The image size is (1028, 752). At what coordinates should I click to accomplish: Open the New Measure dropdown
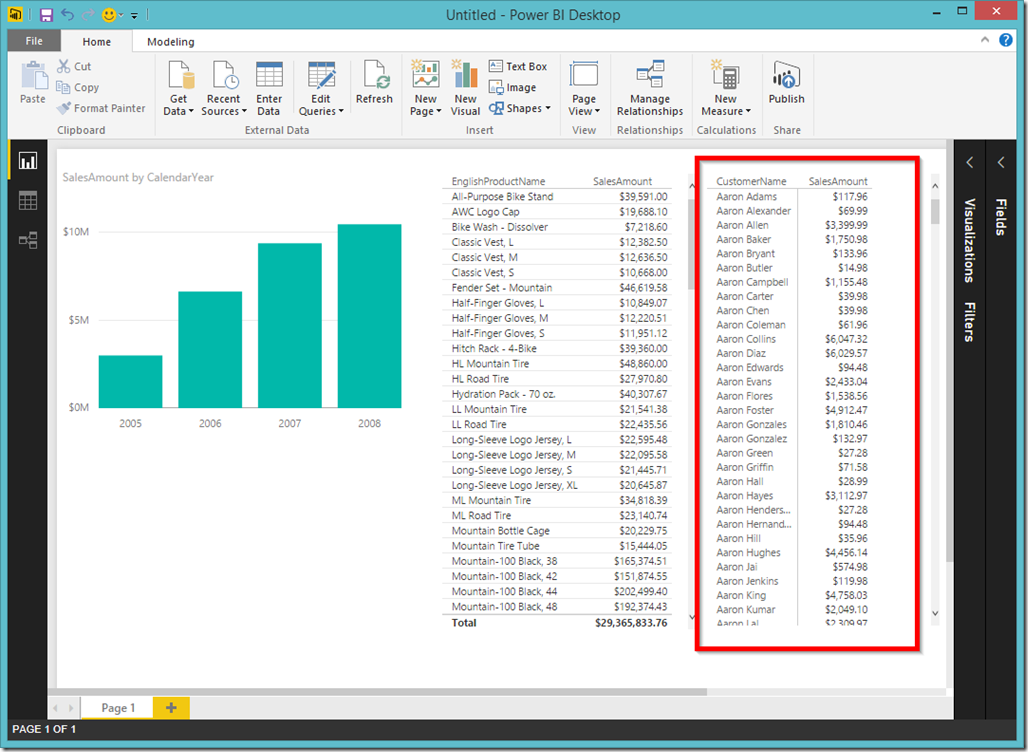(726, 88)
